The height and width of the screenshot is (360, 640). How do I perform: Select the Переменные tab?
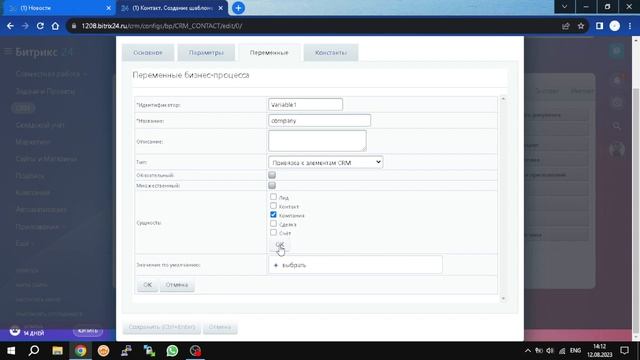coord(269,53)
